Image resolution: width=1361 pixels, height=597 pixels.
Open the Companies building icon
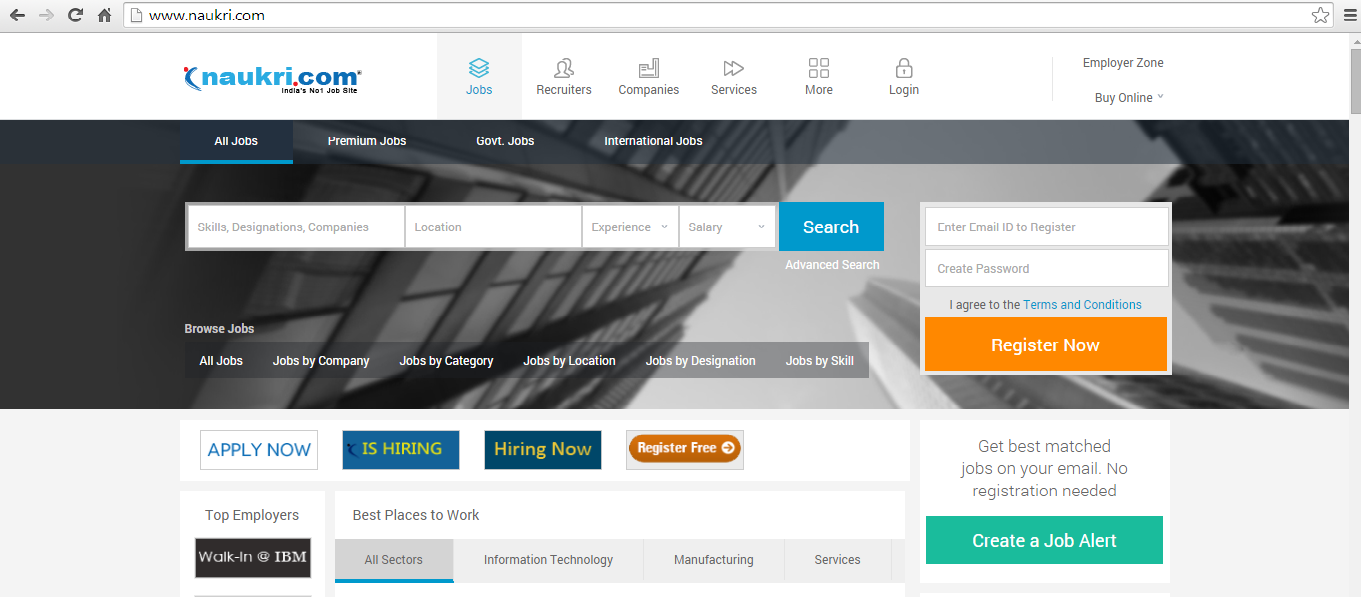649,68
